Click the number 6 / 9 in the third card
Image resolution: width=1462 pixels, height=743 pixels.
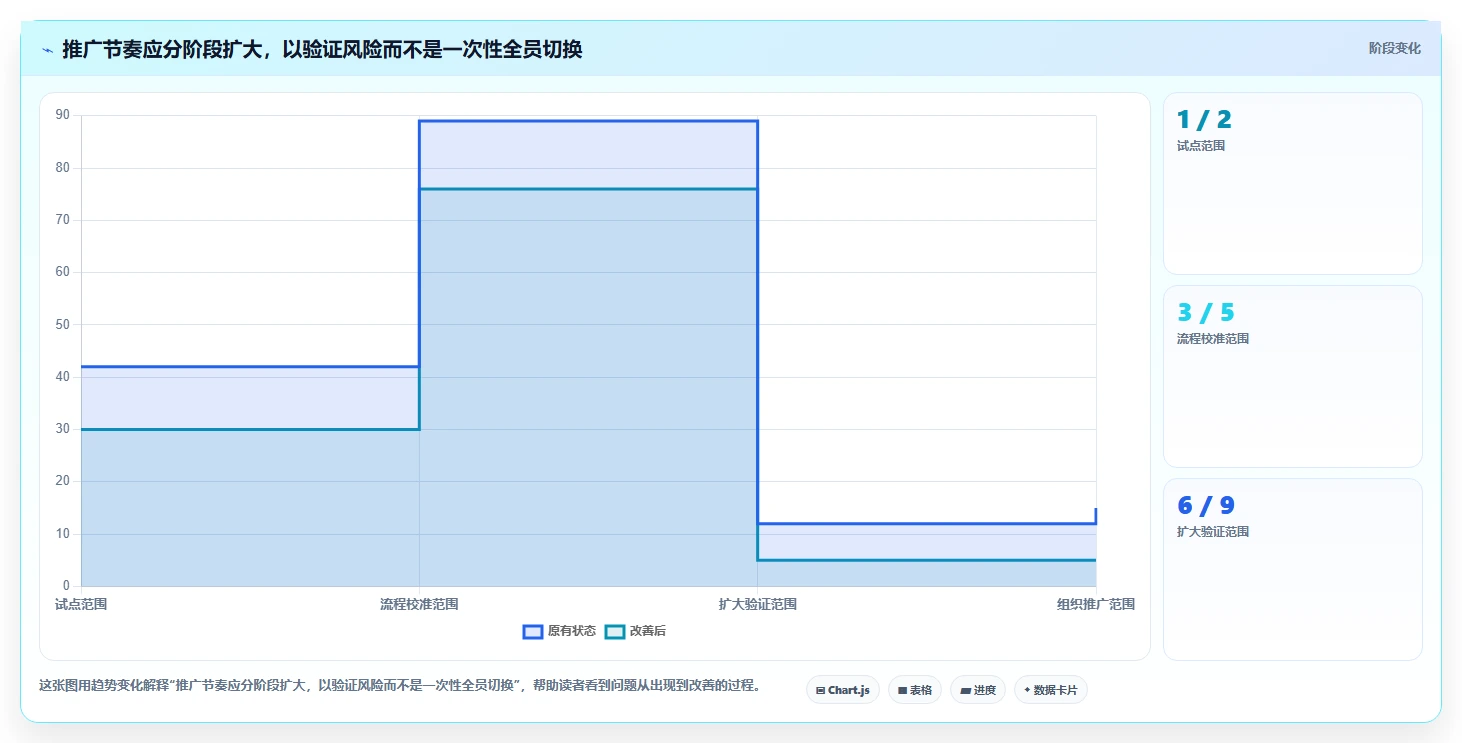pos(1206,506)
